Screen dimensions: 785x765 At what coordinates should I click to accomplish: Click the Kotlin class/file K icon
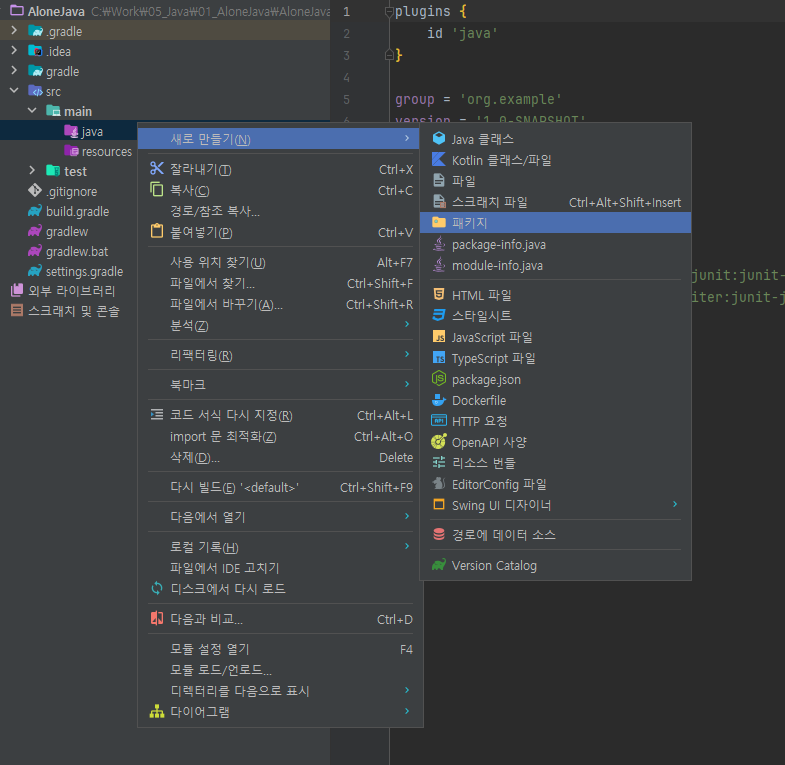pyautogui.click(x=439, y=160)
